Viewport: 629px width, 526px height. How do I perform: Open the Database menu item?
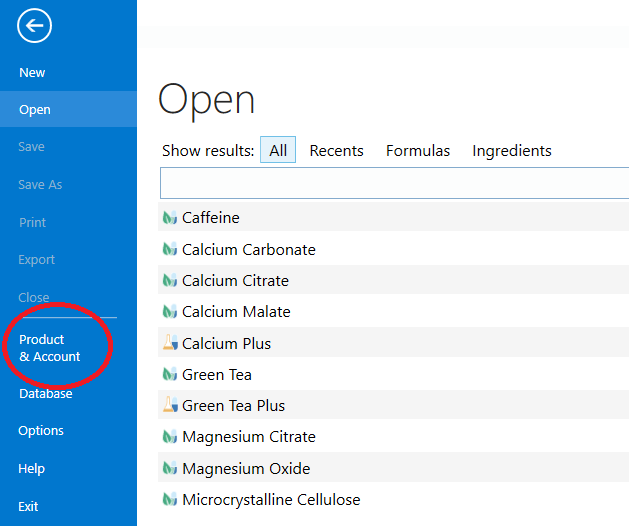45,394
